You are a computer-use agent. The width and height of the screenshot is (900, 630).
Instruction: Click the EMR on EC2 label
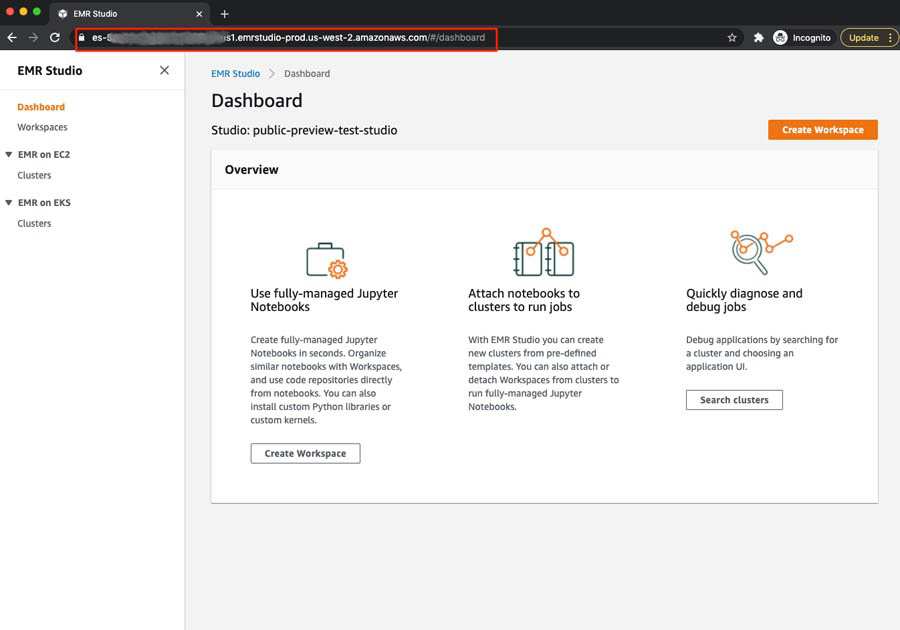pos(44,154)
